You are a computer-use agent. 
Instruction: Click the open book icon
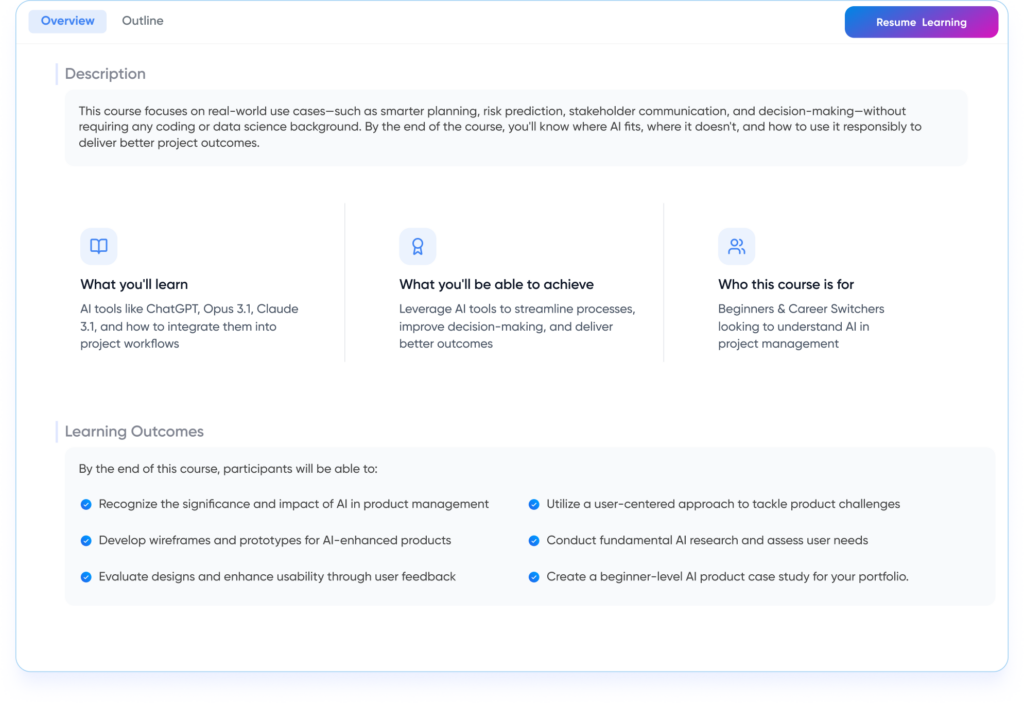click(x=98, y=246)
